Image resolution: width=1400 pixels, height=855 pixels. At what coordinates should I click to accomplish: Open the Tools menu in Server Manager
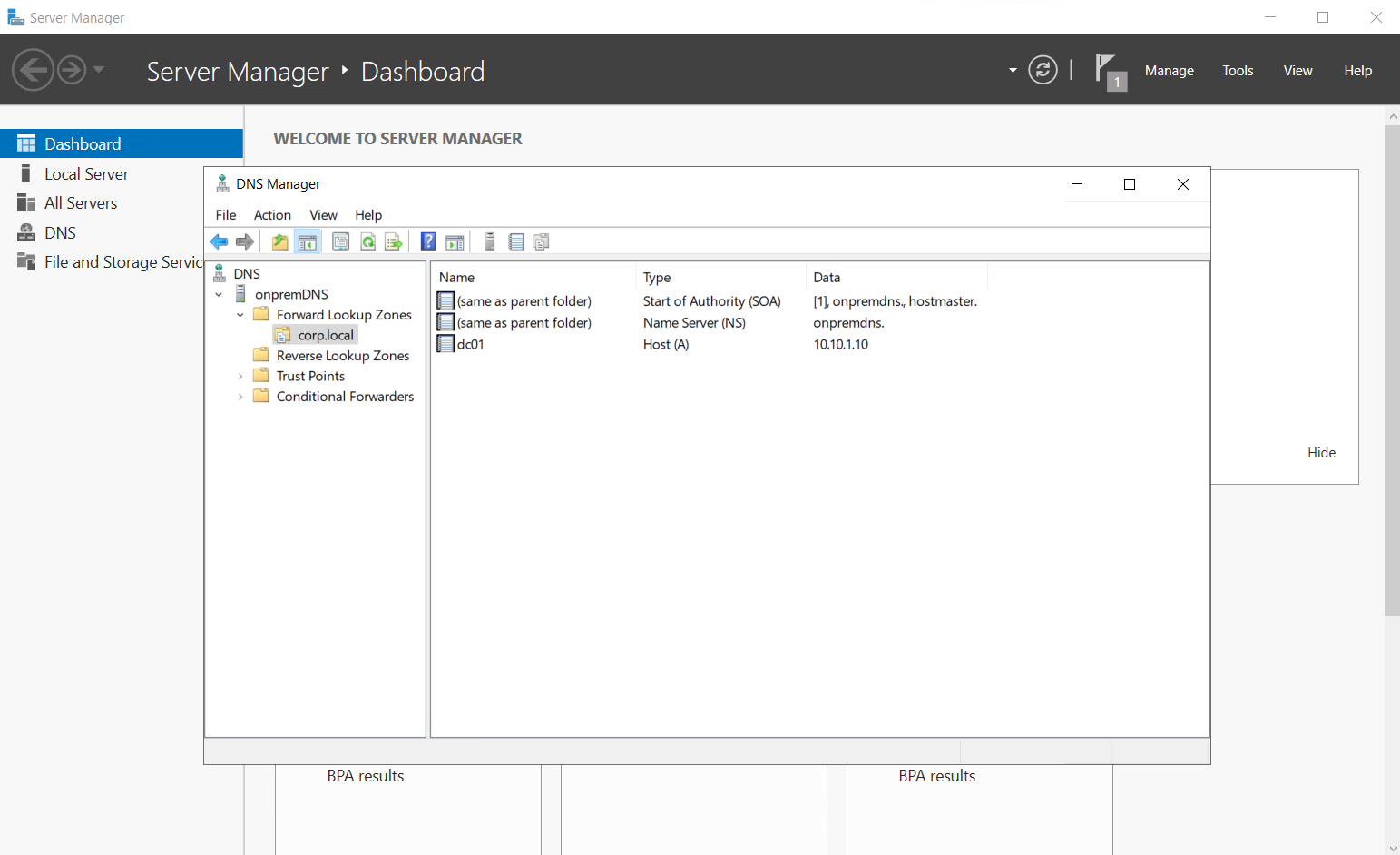pyautogui.click(x=1238, y=71)
